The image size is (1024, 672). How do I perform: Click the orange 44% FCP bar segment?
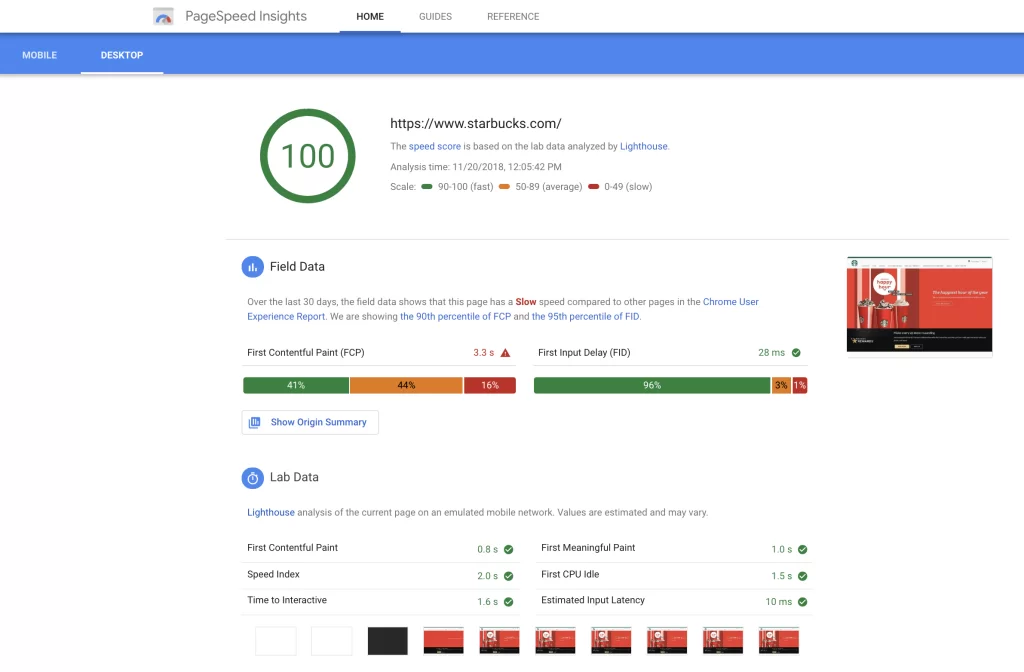point(406,385)
